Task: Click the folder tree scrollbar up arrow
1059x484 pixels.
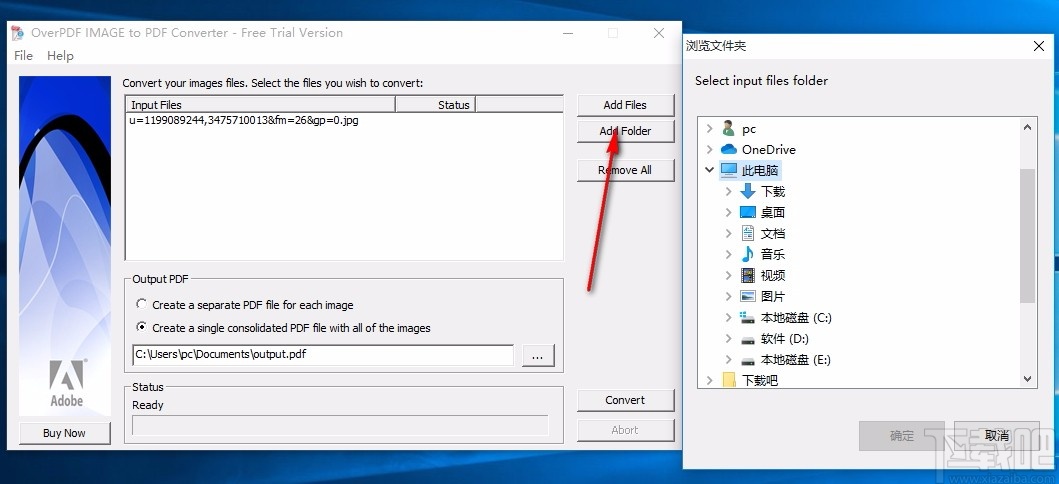Action: point(1028,127)
